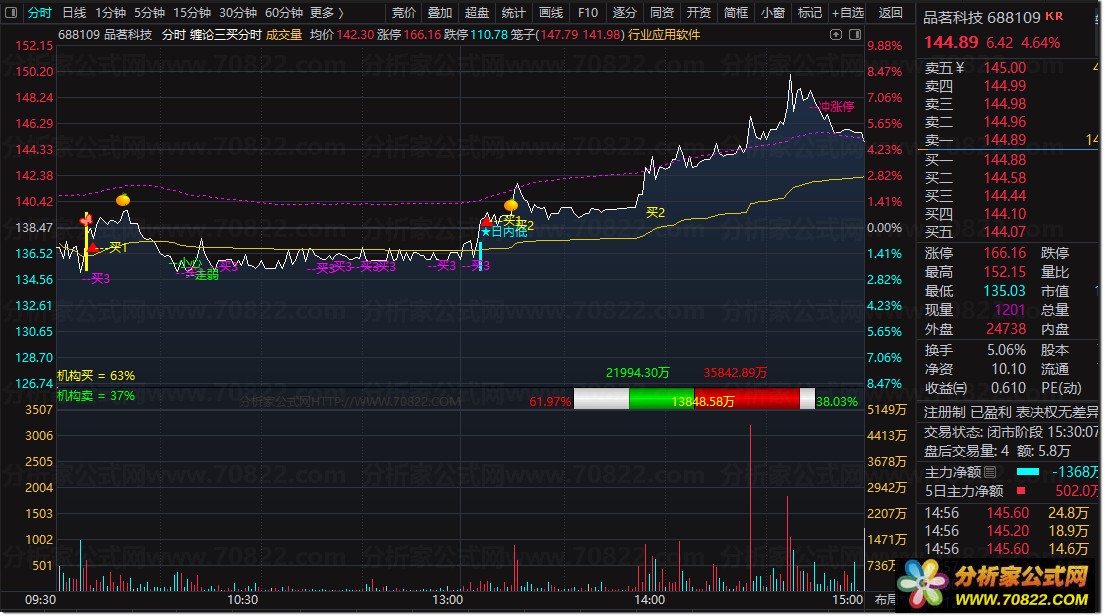The width and height of the screenshot is (1105, 616).
Task: Select the 5分钟 period tab
Action: pyautogui.click(x=149, y=13)
